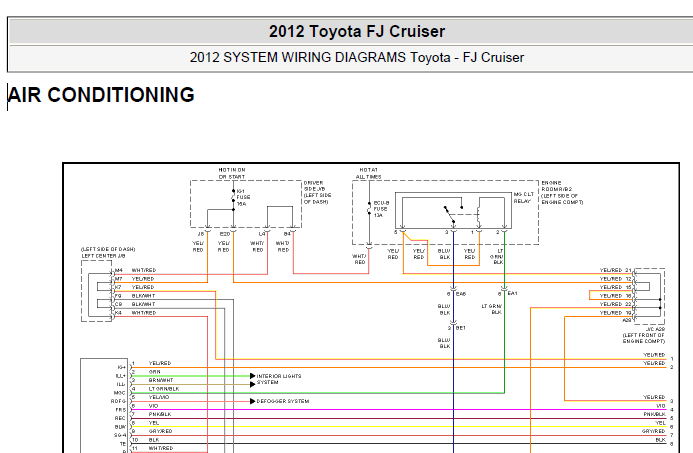Screen dimensions: 693x453
Task: Click the "M4" pin label on left center J/B
Action: click(x=118, y=270)
